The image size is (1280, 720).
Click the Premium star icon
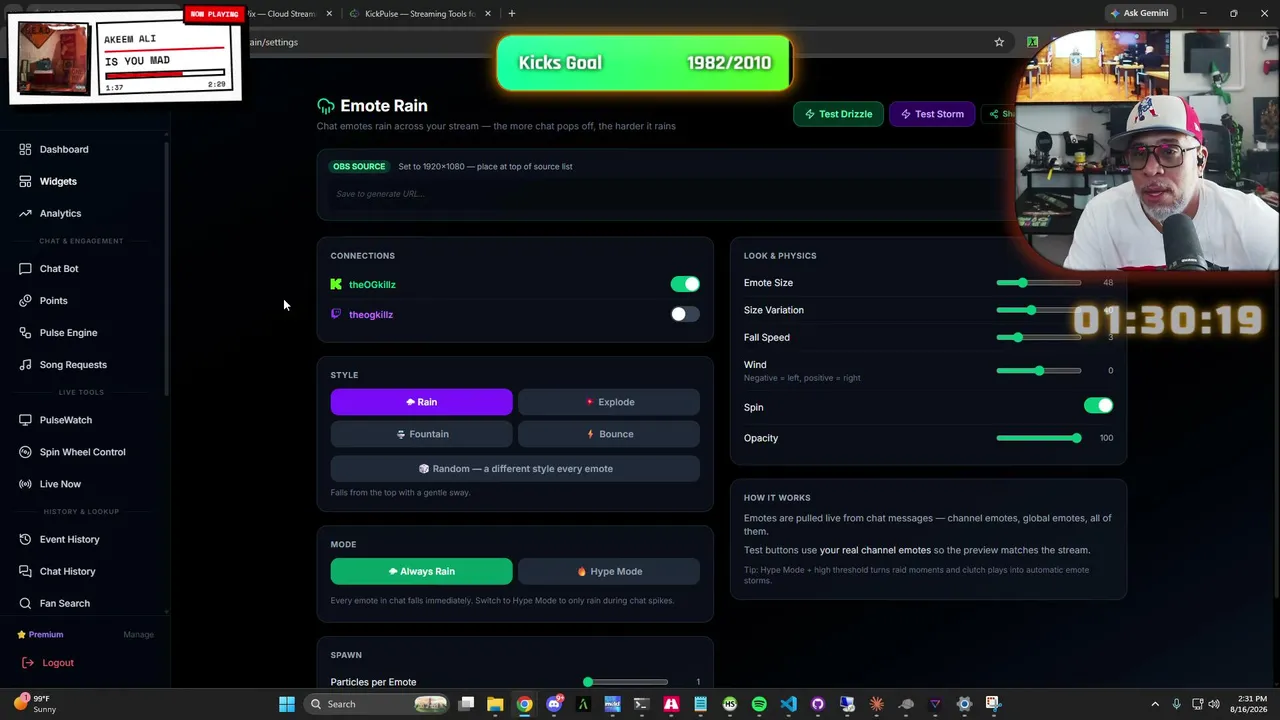coord(21,634)
